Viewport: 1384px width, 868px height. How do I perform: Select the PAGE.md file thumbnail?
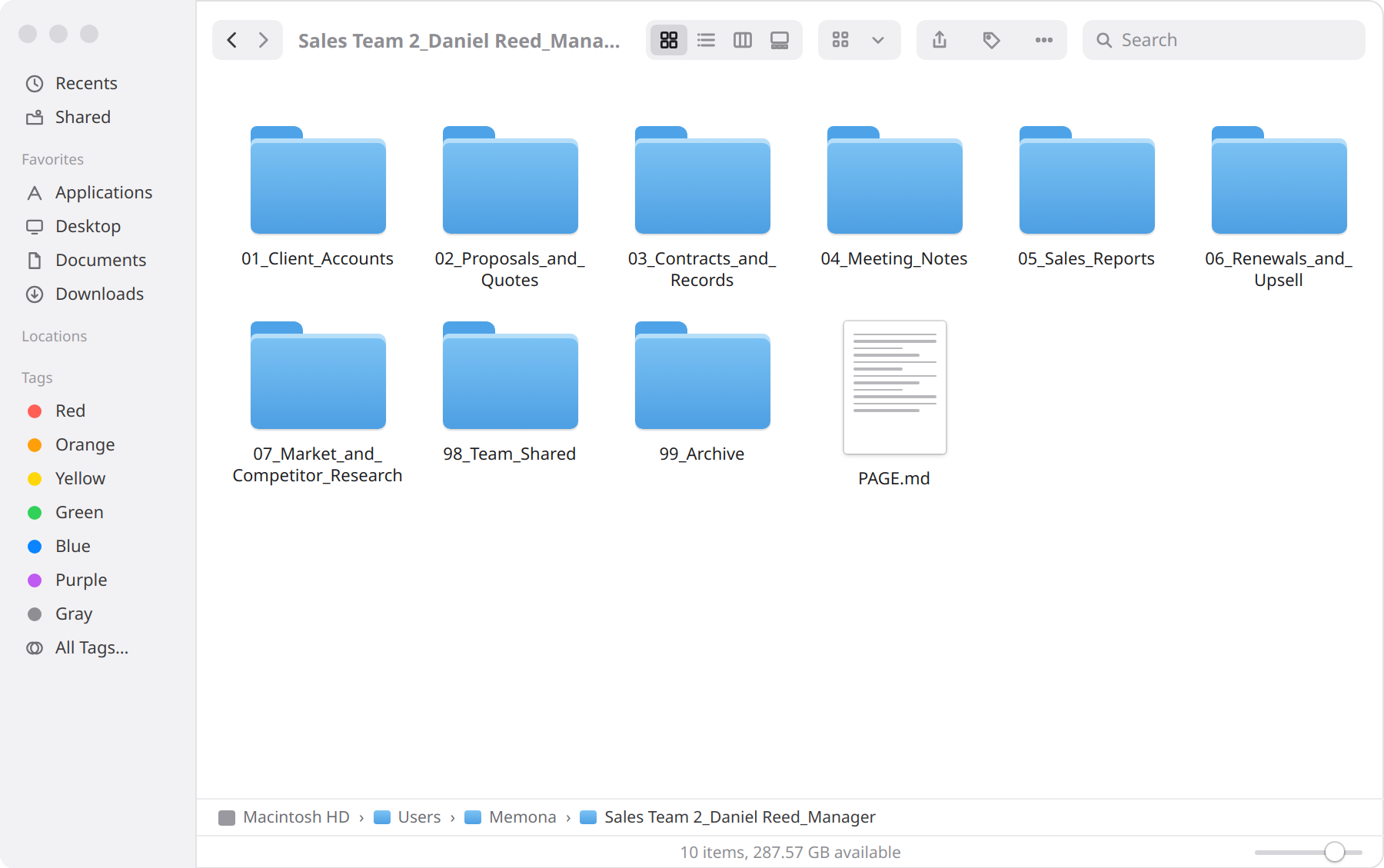click(x=894, y=387)
